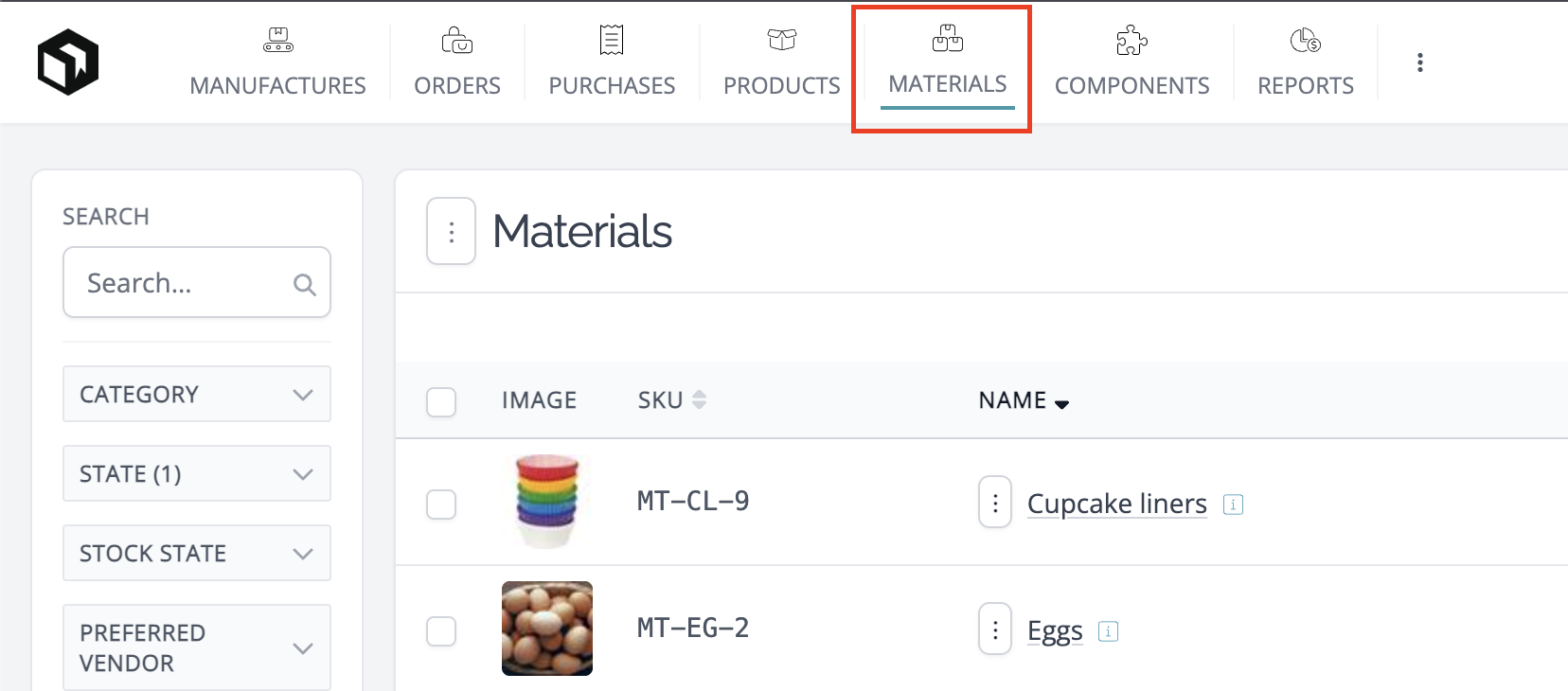Viewport: 1568px width, 691px height.
Task: Click the black cube logo icon
Action: pyautogui.click(x=68, y=62)
